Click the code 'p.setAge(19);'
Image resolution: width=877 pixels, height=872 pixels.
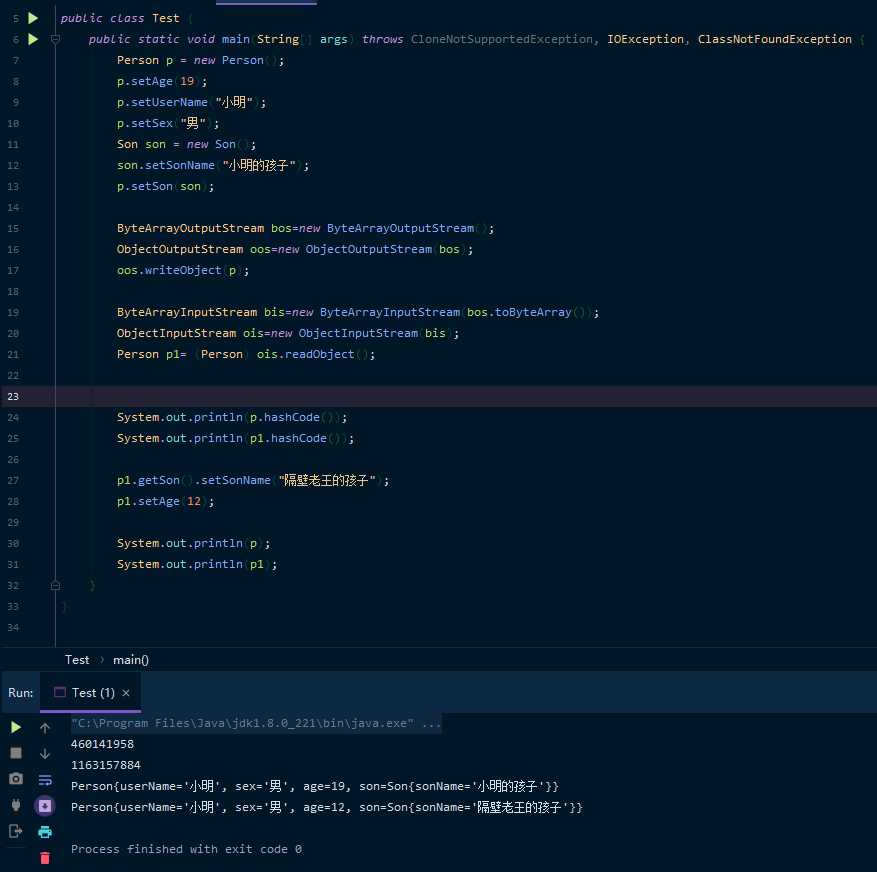click(162, 82)
